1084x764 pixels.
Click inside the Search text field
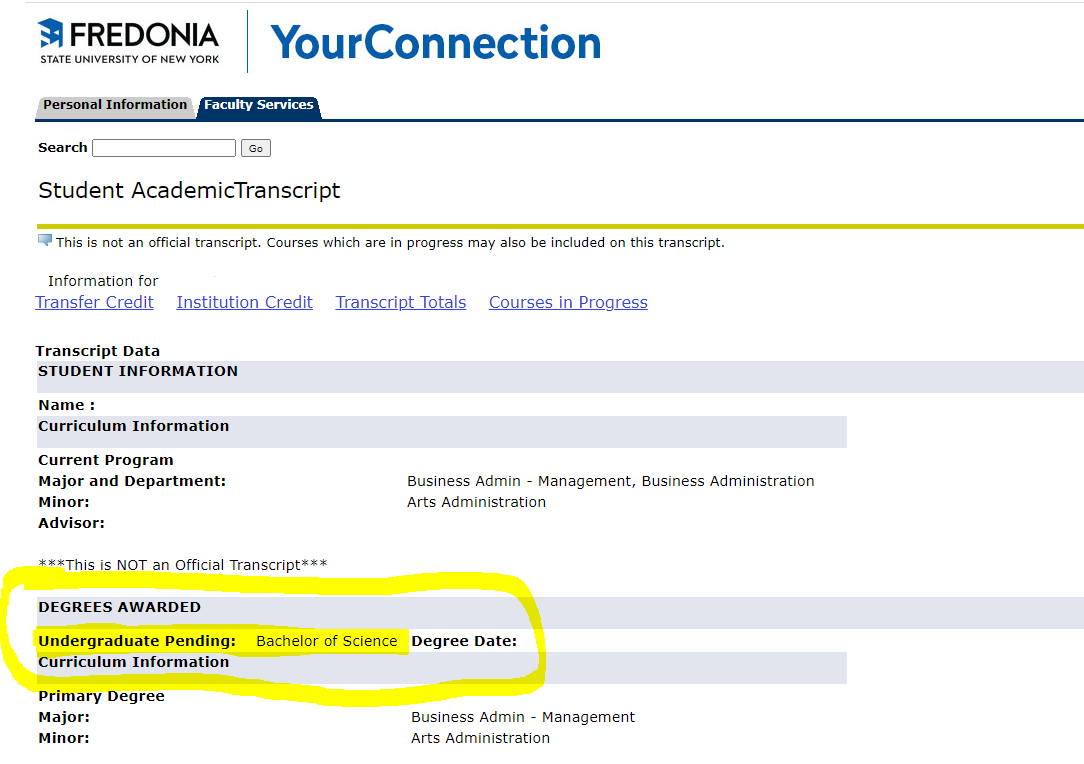click(163, 147)
